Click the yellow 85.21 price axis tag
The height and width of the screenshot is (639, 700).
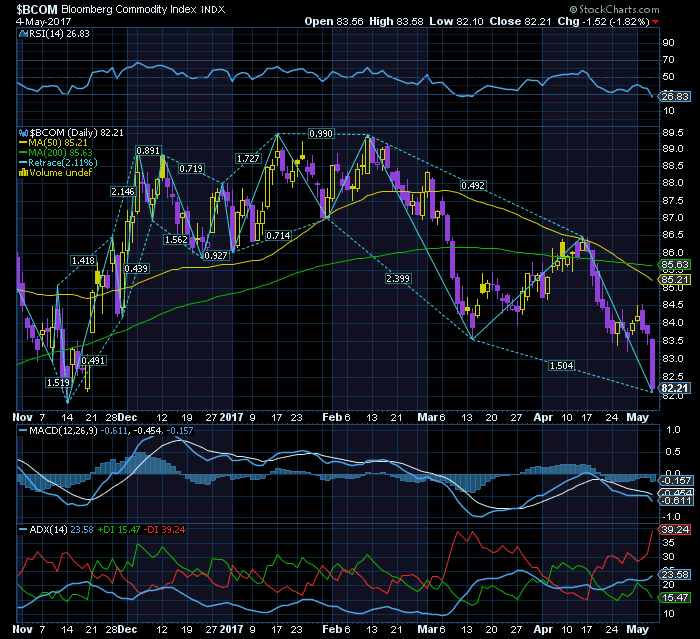pos(675,280)
